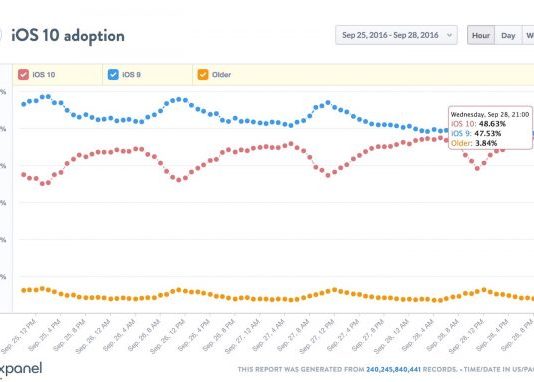Switch to the Day granularity tab
The width and height of the screenshot is (534, 382).
[508, 35]
